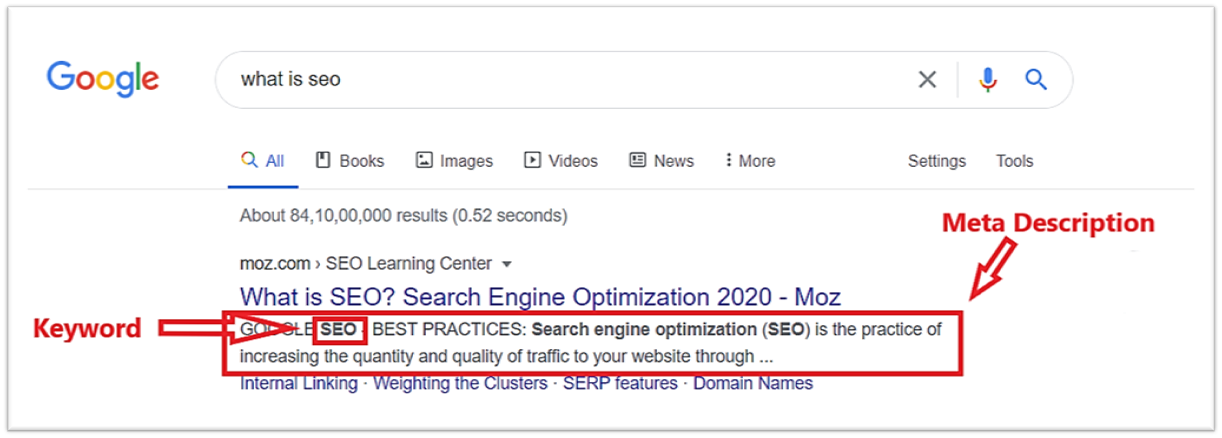Open the Books search tab
The image size is (1222, 438).
(350, 161)
